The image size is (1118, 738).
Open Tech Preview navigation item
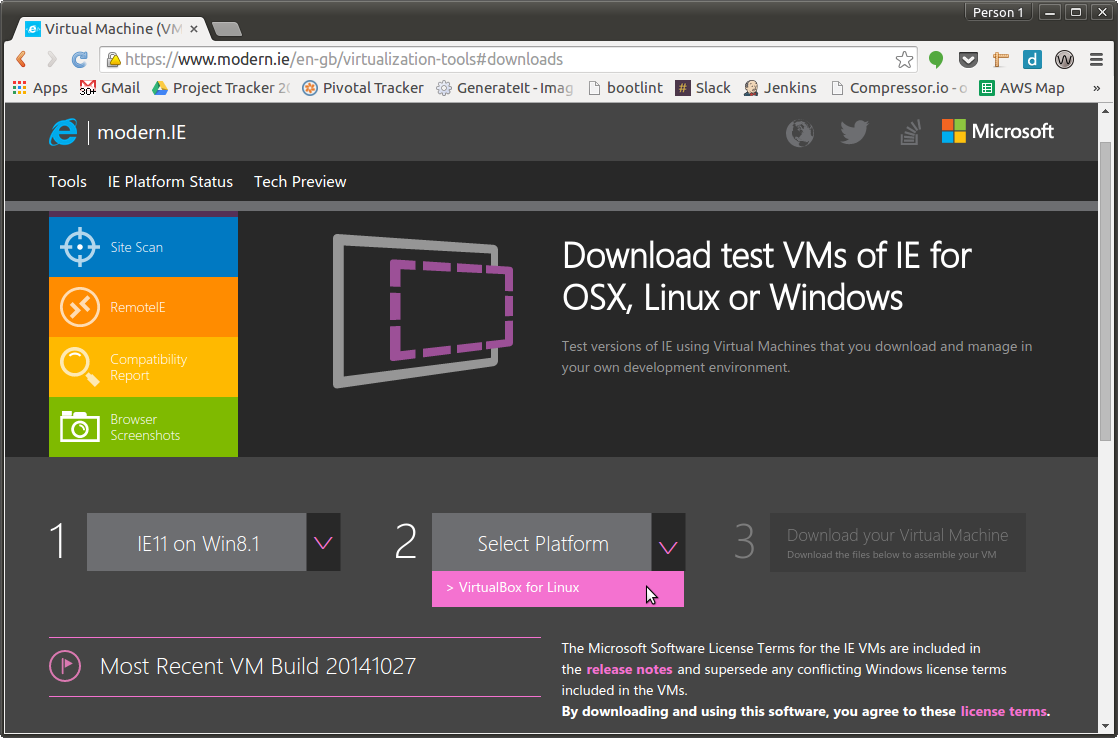coord(300,182)
